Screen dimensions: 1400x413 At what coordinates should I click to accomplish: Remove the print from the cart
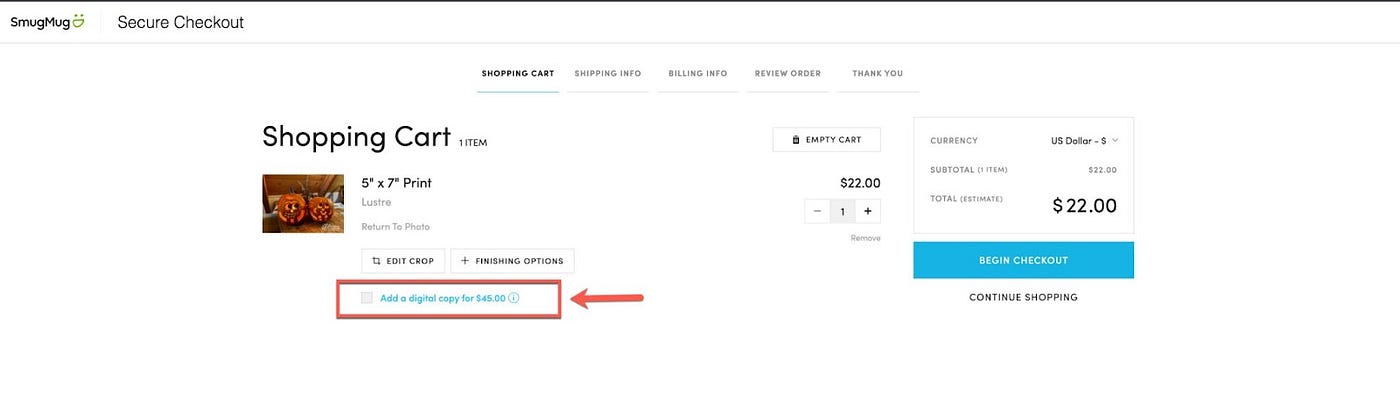click(x=865, y=238)
